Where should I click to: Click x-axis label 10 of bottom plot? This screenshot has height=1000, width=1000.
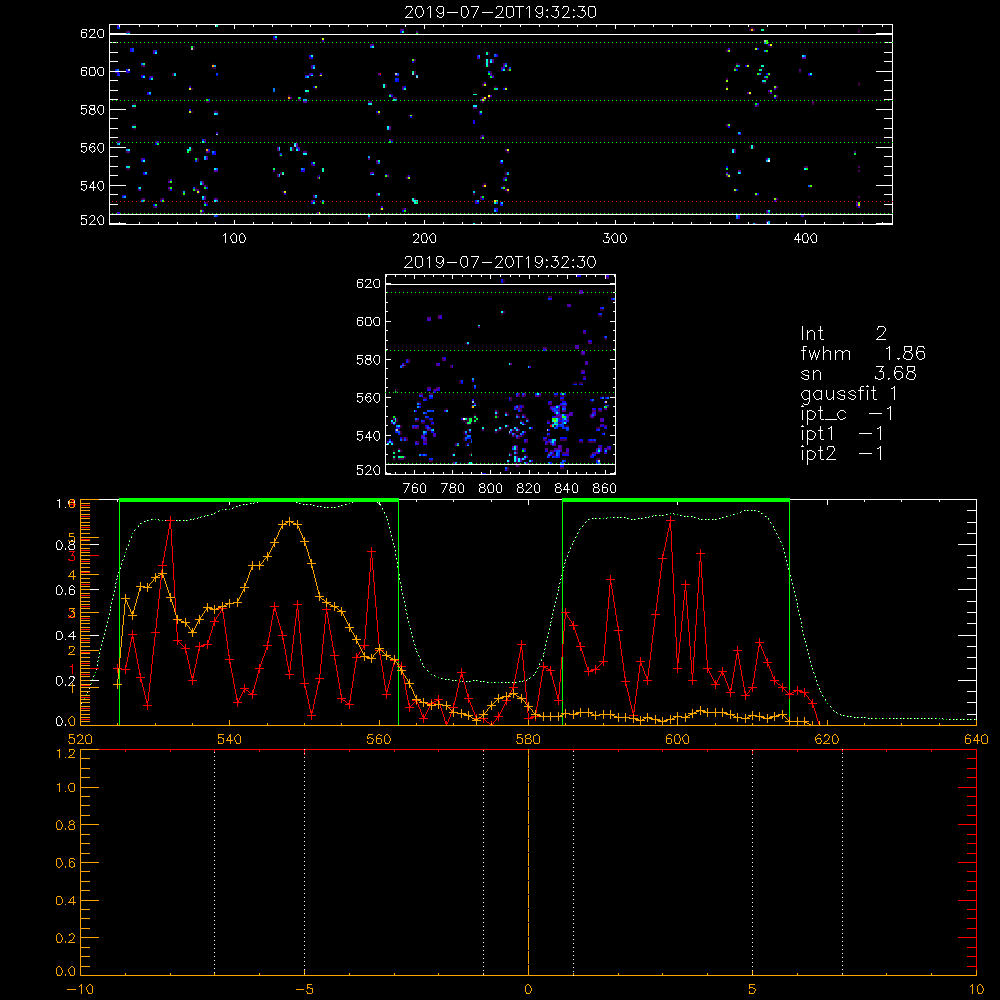[x=976, y=990]
